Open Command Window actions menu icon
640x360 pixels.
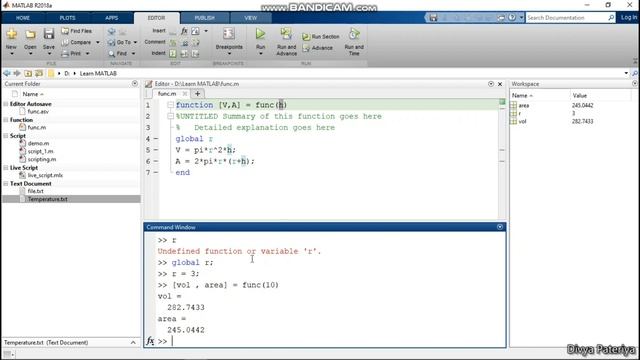[x=500, y=227]
